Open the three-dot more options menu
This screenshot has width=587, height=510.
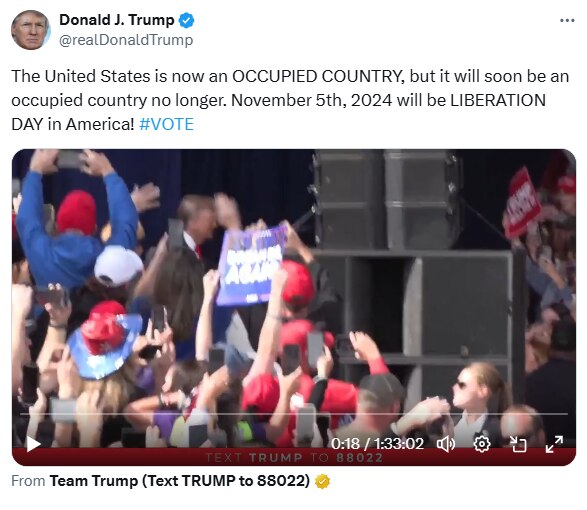567,20
